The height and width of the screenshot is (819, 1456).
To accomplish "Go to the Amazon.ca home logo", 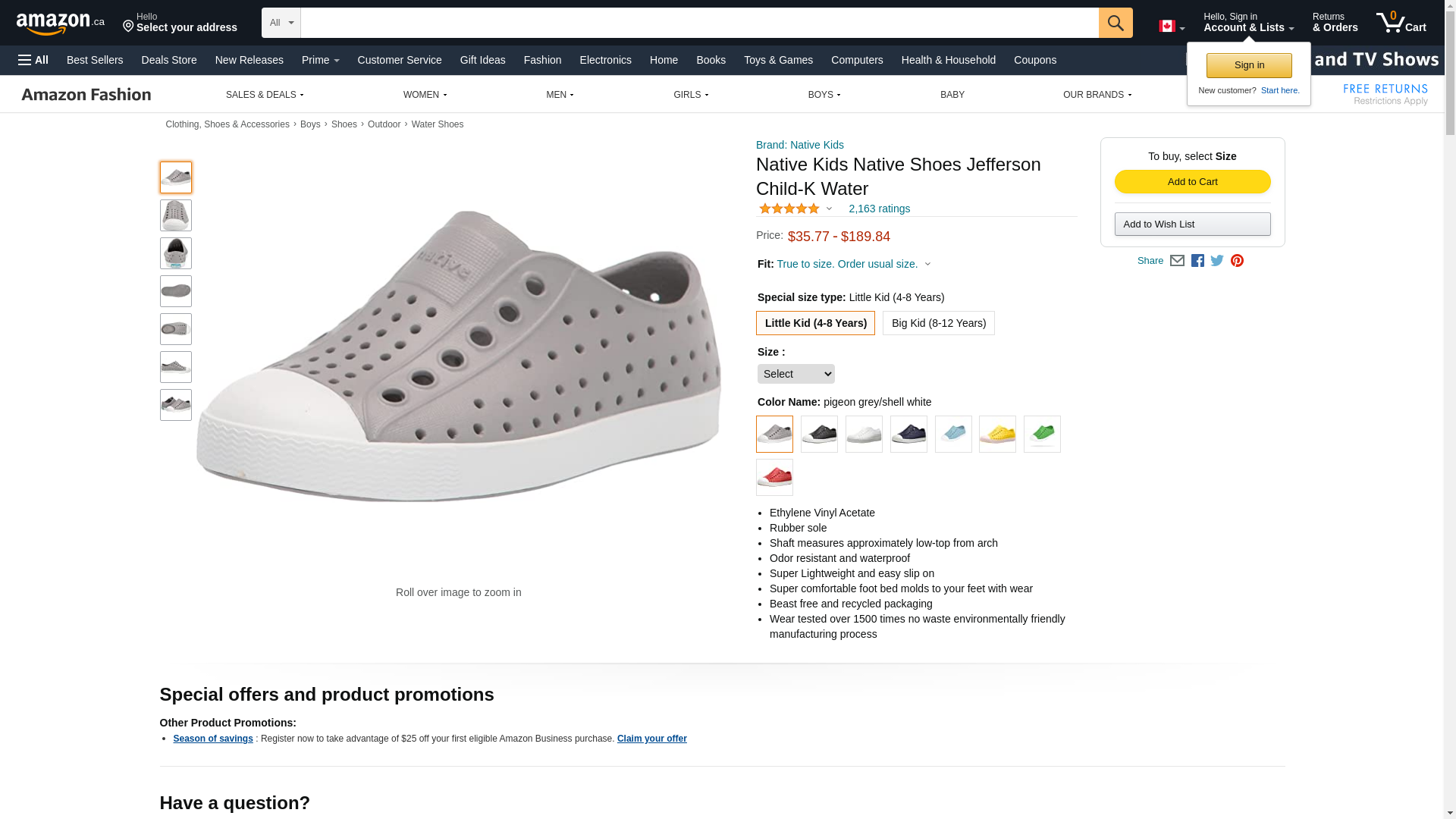I will (x=60, y=24).
